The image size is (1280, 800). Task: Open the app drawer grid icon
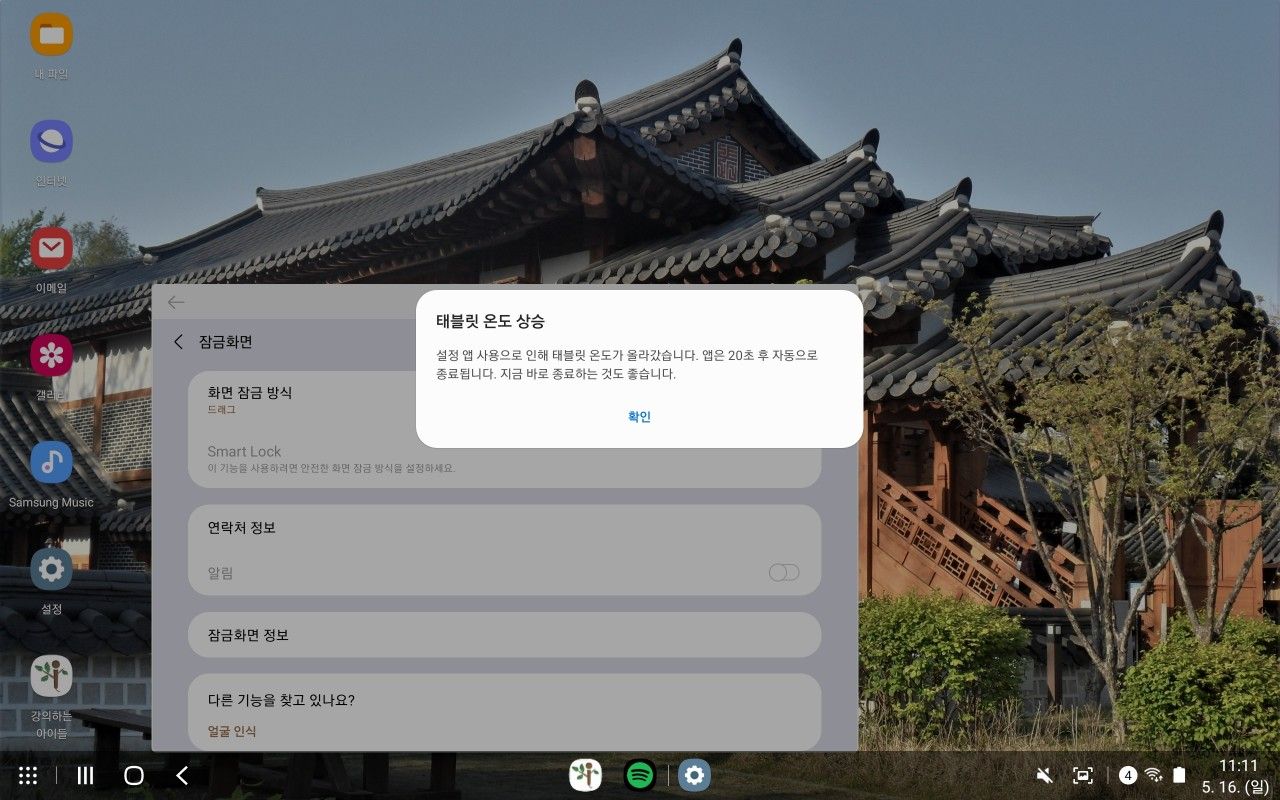28,776
